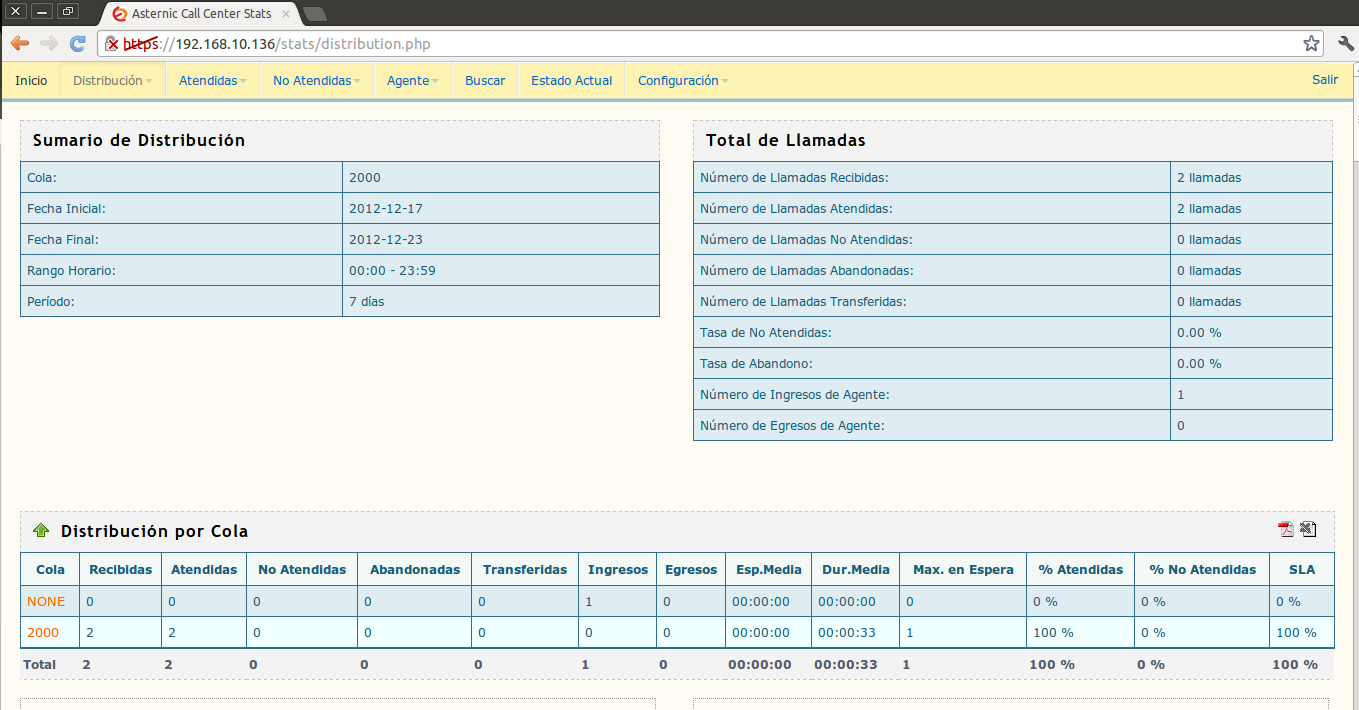Open queue 2000 link in table
Image resolution: width=1359 pixels, height=710 pixels.
[x=43, y=633]
